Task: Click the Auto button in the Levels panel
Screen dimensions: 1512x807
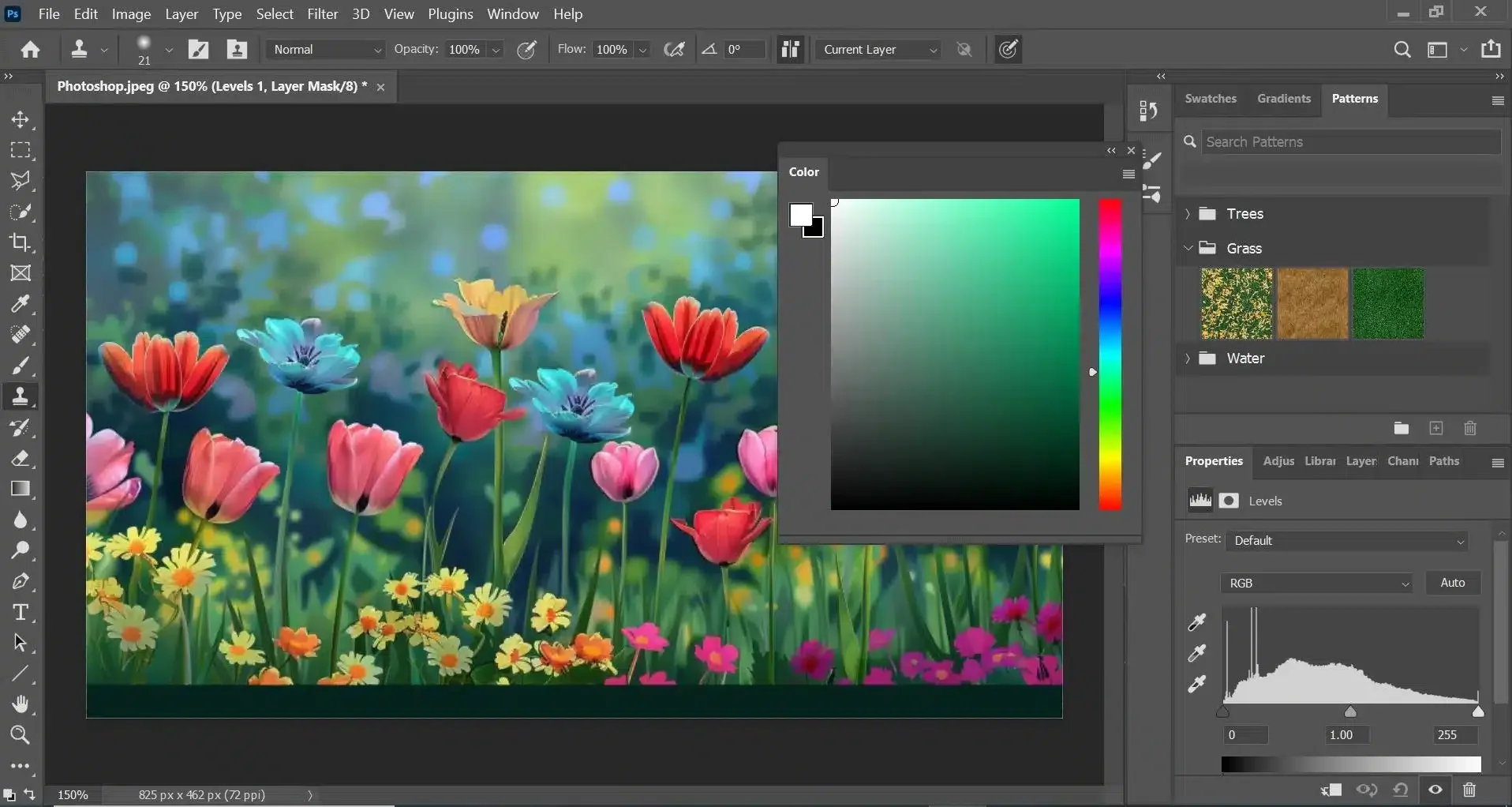Action: click(x=1453, y=583)
